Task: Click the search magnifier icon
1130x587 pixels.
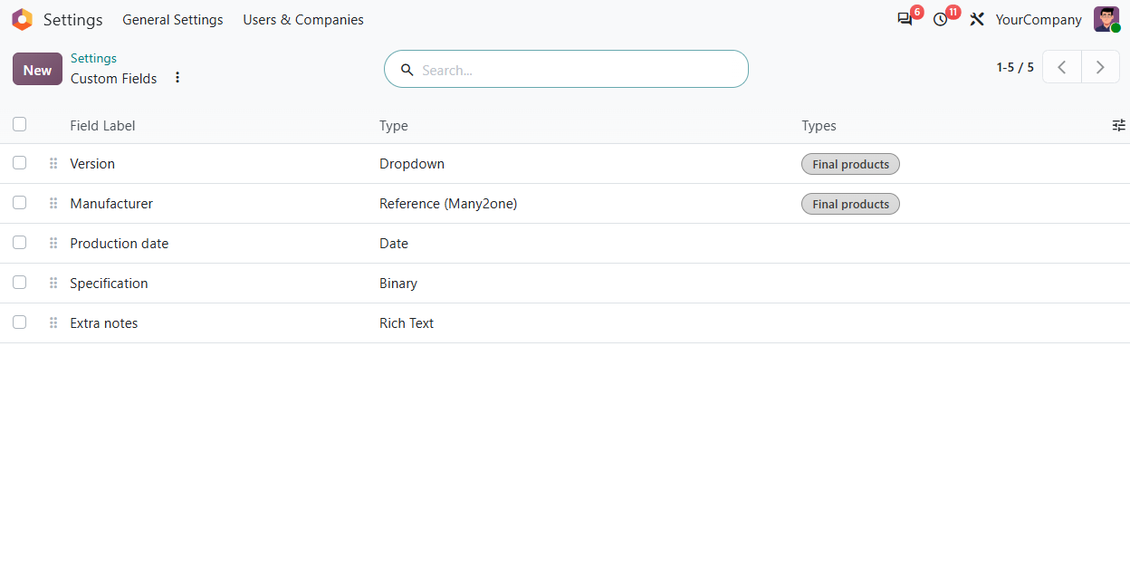Action: pyautogui.click(x=407, y=70)
